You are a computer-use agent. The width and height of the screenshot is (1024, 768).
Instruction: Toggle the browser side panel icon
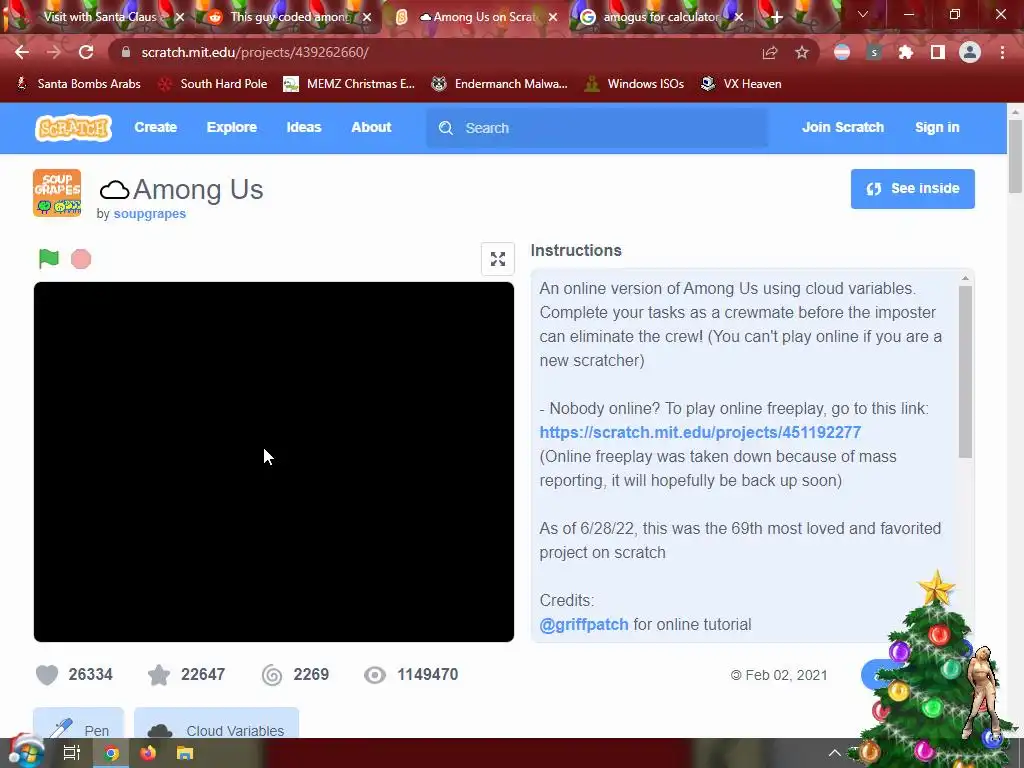click(x=938, y=52)
